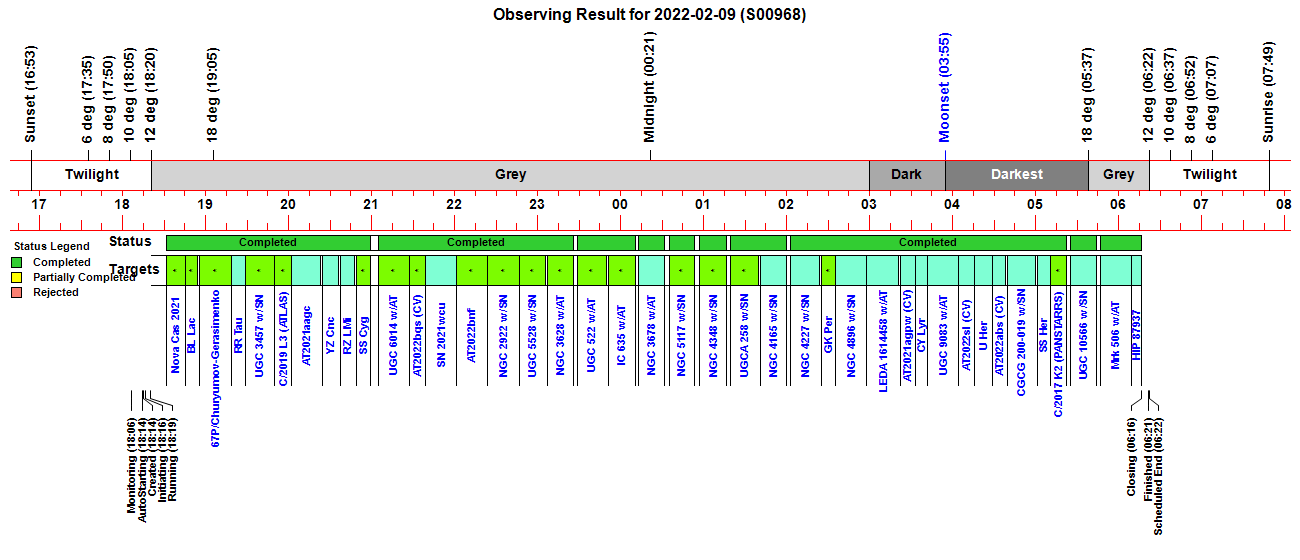This screenshot has height=560, width=1300.
Task: Click the Monitoring (18:06) event label
Action: [131, 467]
